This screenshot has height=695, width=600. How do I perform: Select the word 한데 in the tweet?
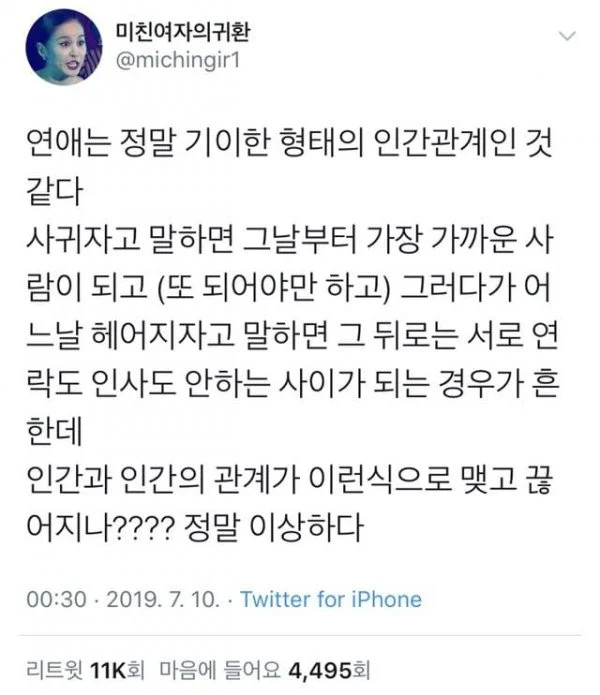tap(55, 431)
